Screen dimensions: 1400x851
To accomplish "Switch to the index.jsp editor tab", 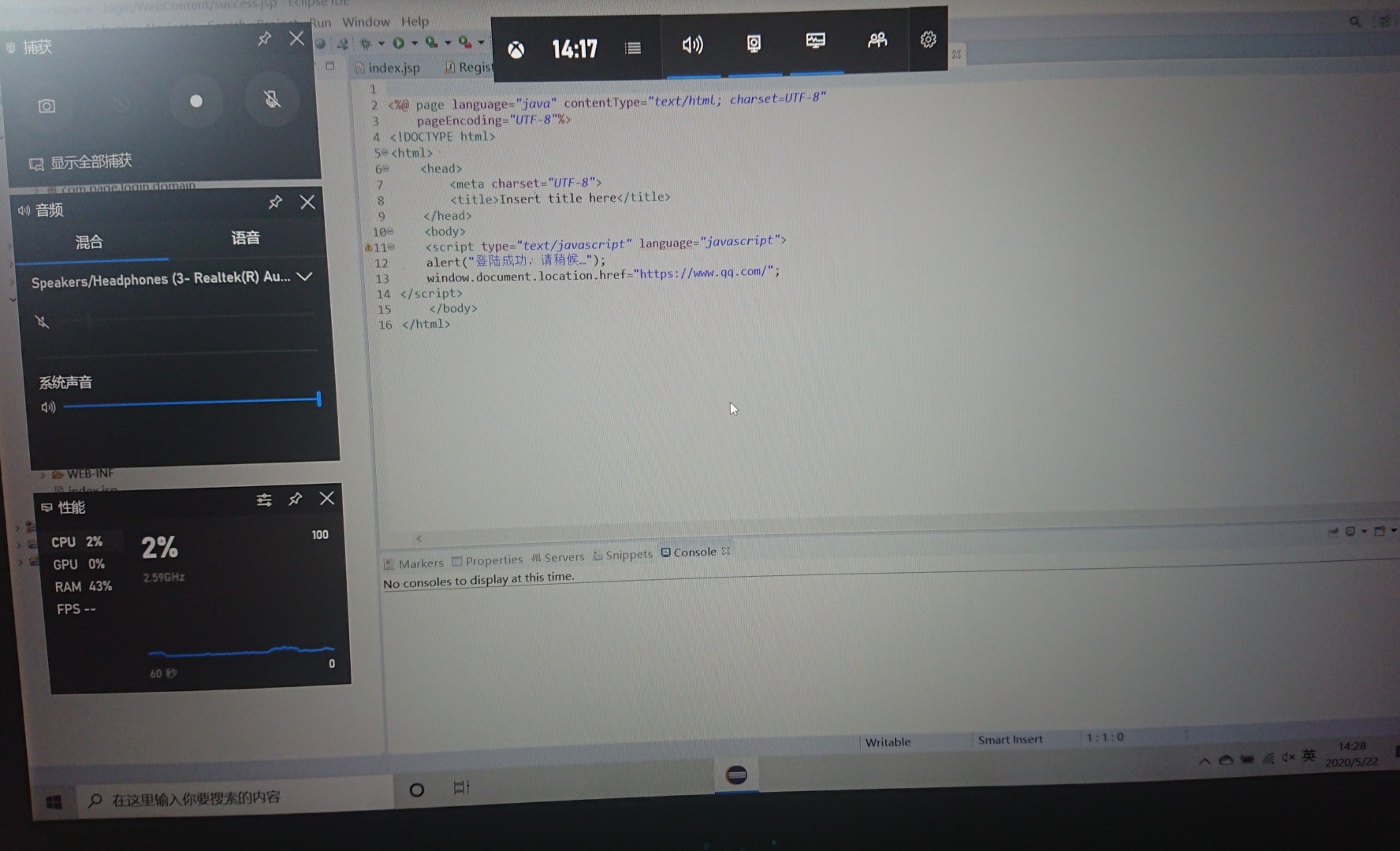I will [388, 68].
